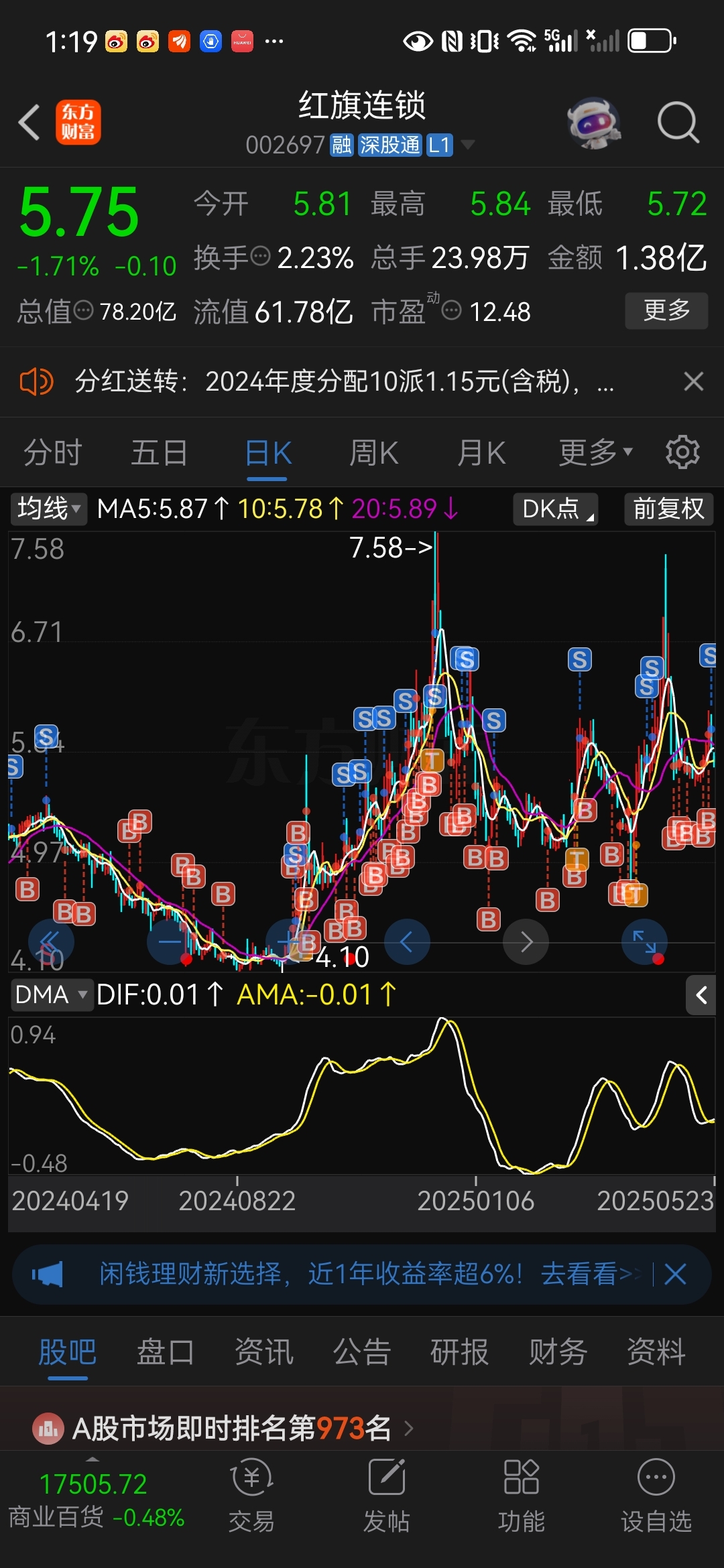Dismiss the dividend notice with X
724x1568 pixels.
[x=693, y=381]
